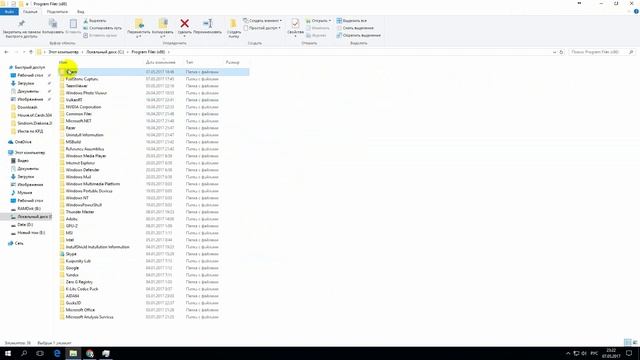Select Сеть in the navigation pane
The height and width of the screenshot is (360, 640).
click(x=19, y=243)
